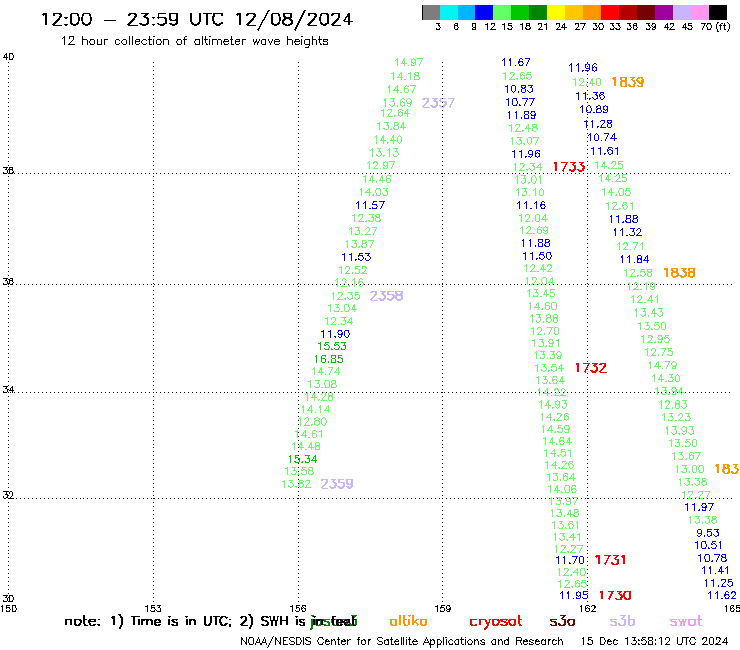740x650 pixels.
Task: Select the blue wave height value '10.83'
Action: [519, 89]
